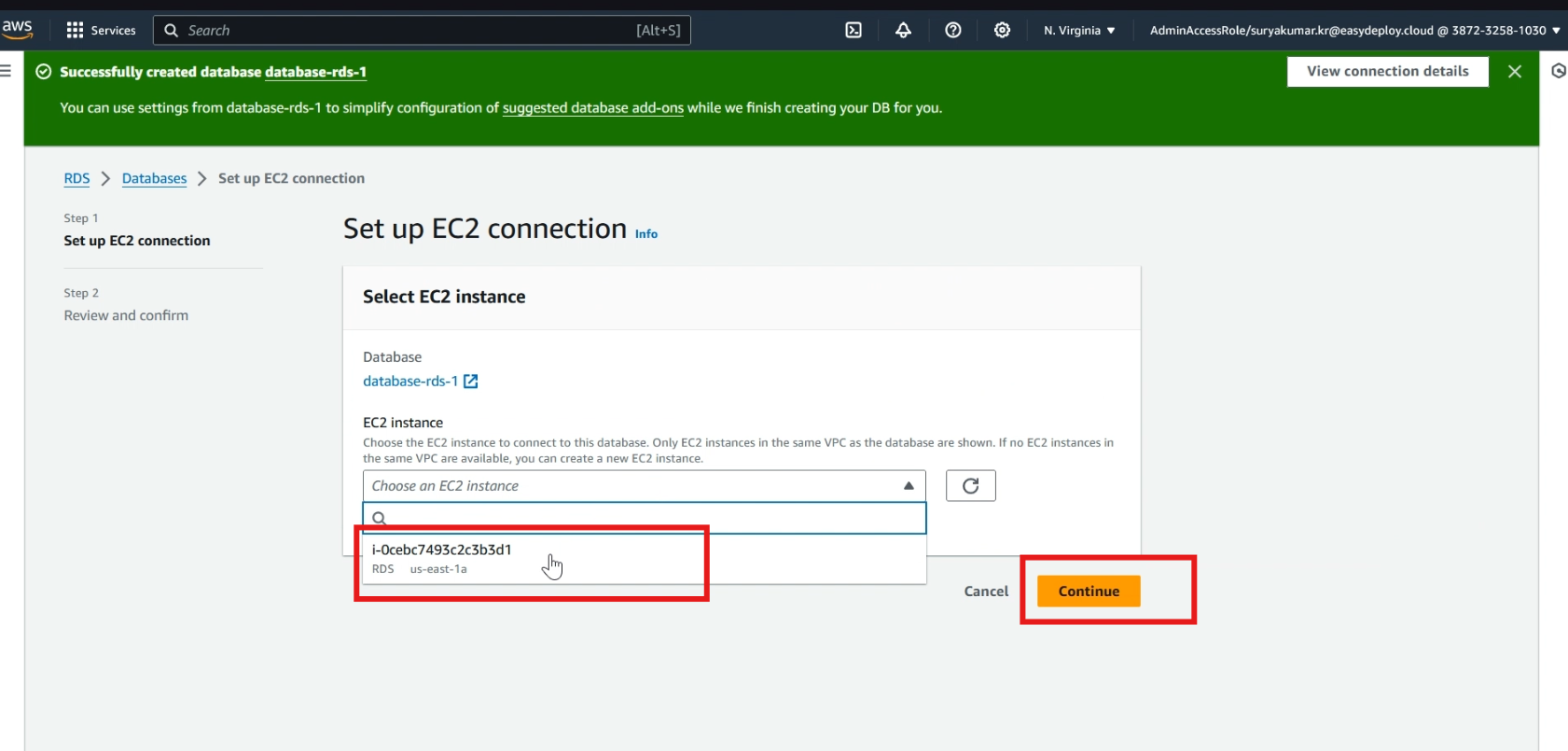Open the Info link beside page title
Screen dimensions: 1568x751
click(646, 234)
